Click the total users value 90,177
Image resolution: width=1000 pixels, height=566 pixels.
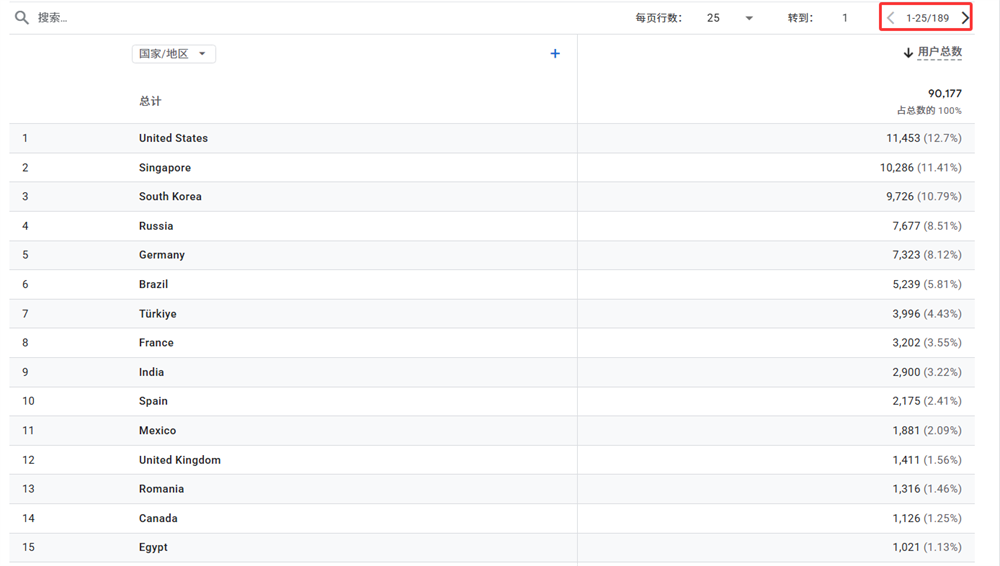tap(945, 94)
